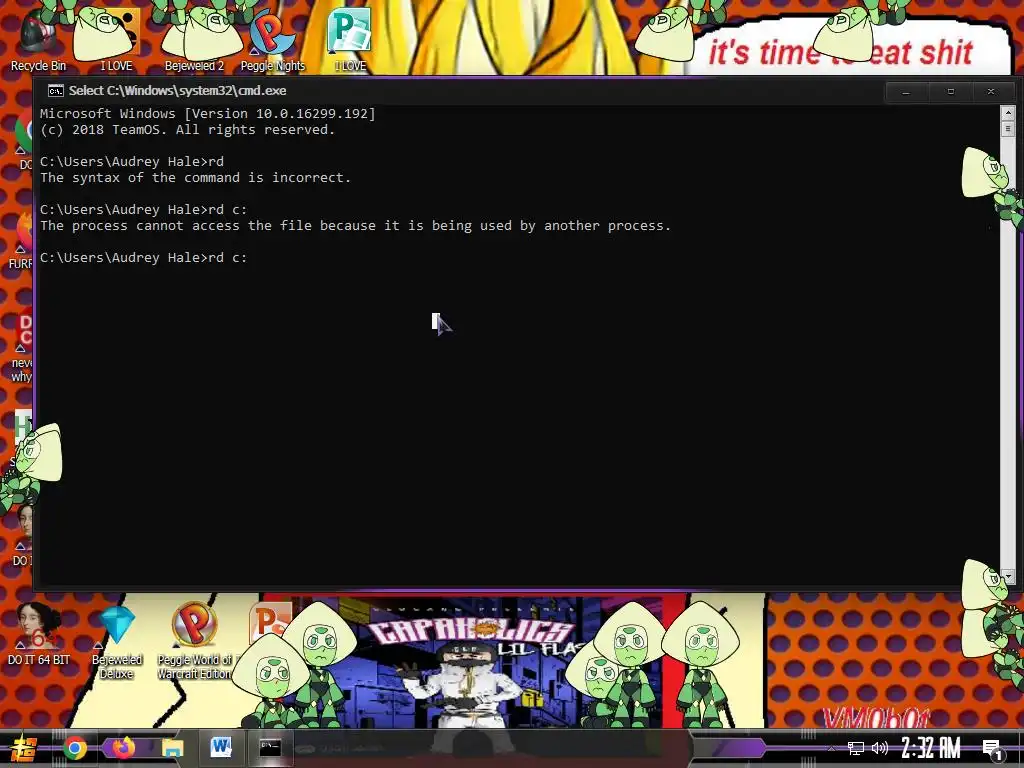This screenshot has width=1024, height=768.
Task: Open the cmd window system menu icon
Action: coord(56,91)
